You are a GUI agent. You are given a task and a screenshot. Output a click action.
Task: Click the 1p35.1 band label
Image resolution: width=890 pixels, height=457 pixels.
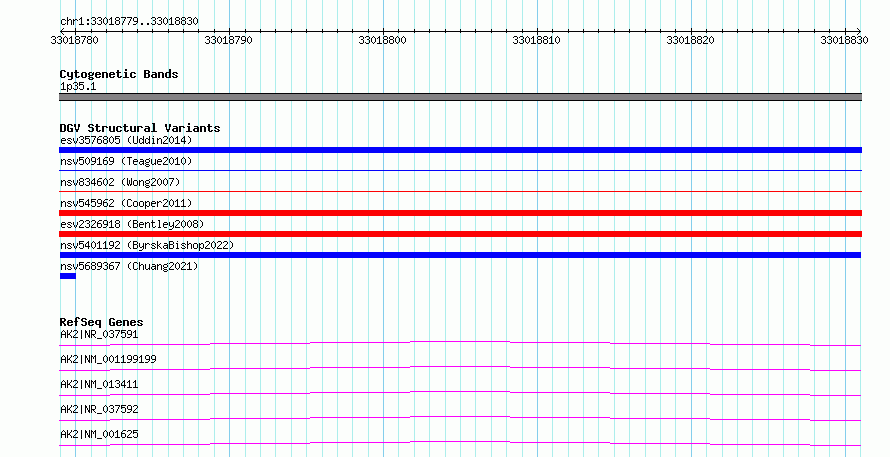(78, 86)
